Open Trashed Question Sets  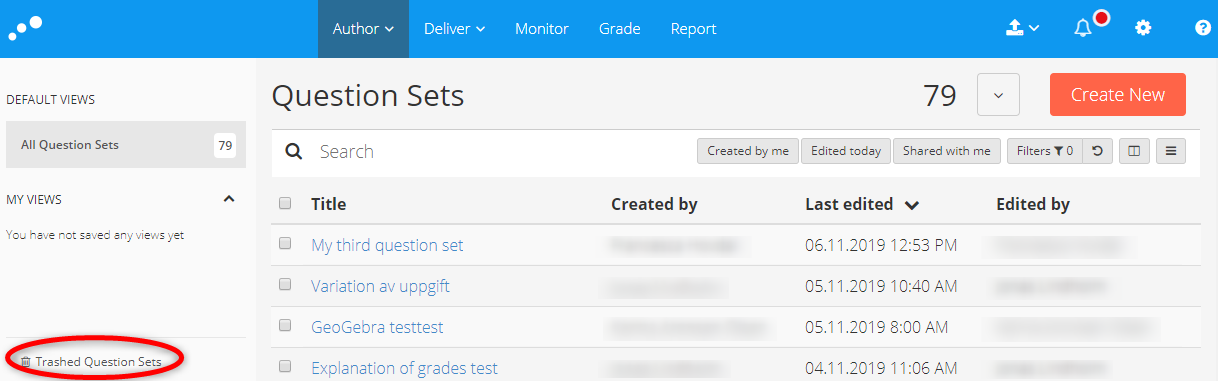click(x=91, y=361)
